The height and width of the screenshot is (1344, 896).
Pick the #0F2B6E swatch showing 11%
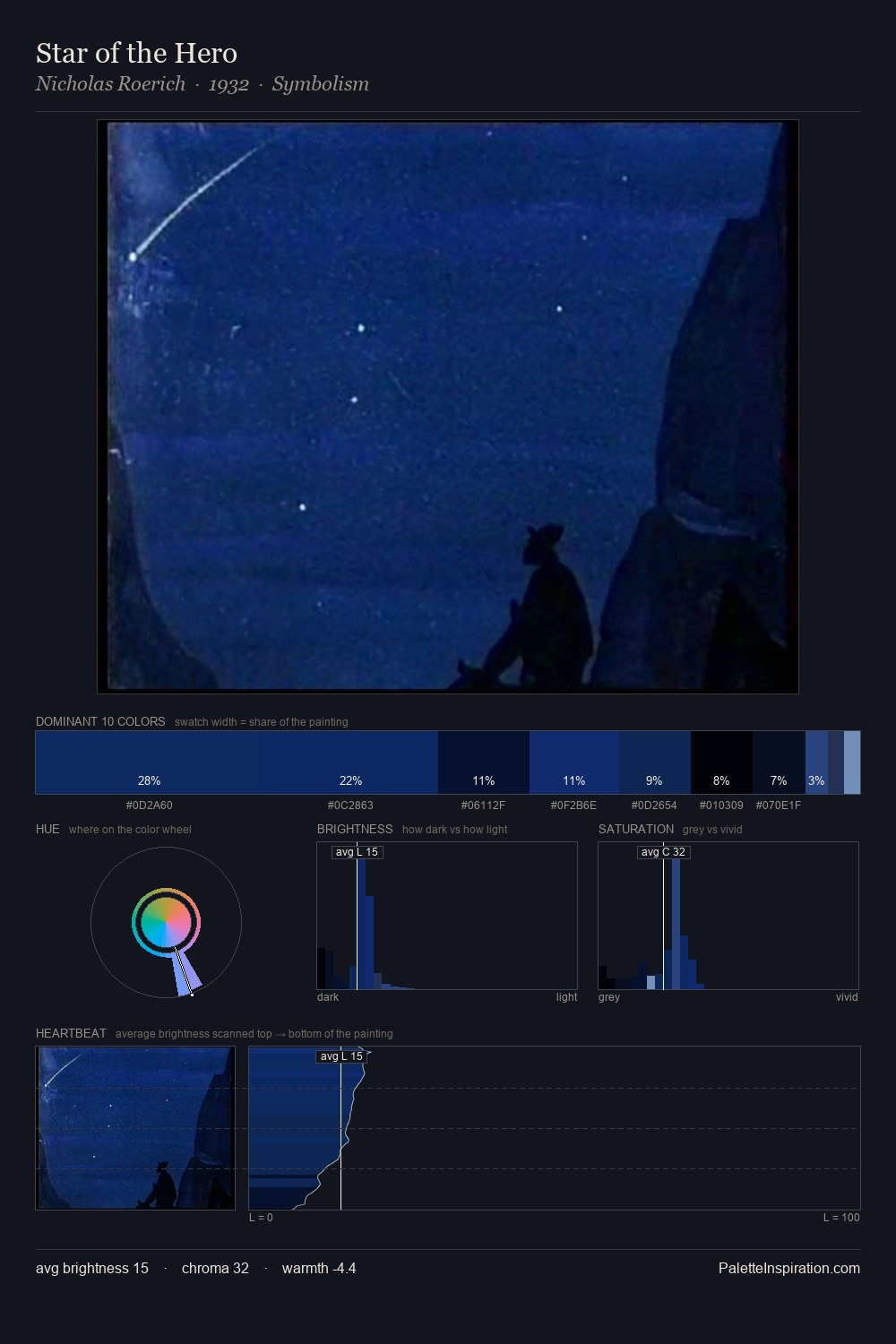[574, 762]
